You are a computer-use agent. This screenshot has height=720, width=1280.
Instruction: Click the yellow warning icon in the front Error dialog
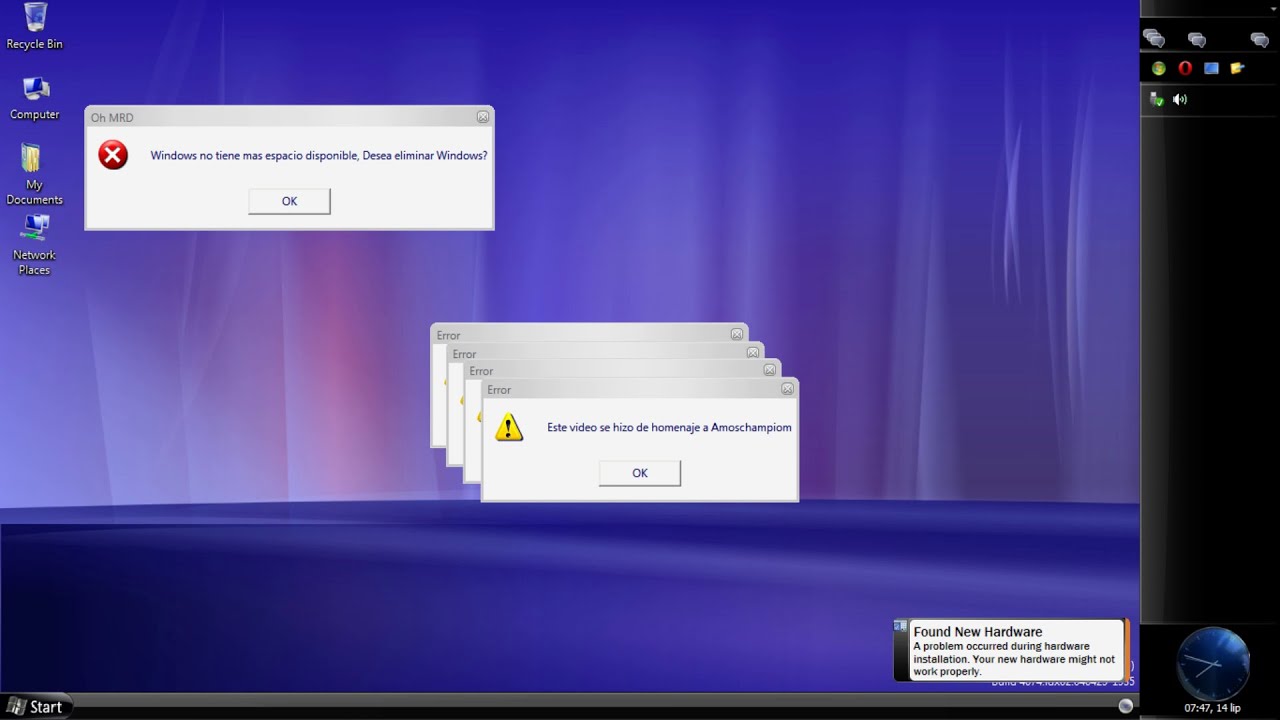pos(509,427)
